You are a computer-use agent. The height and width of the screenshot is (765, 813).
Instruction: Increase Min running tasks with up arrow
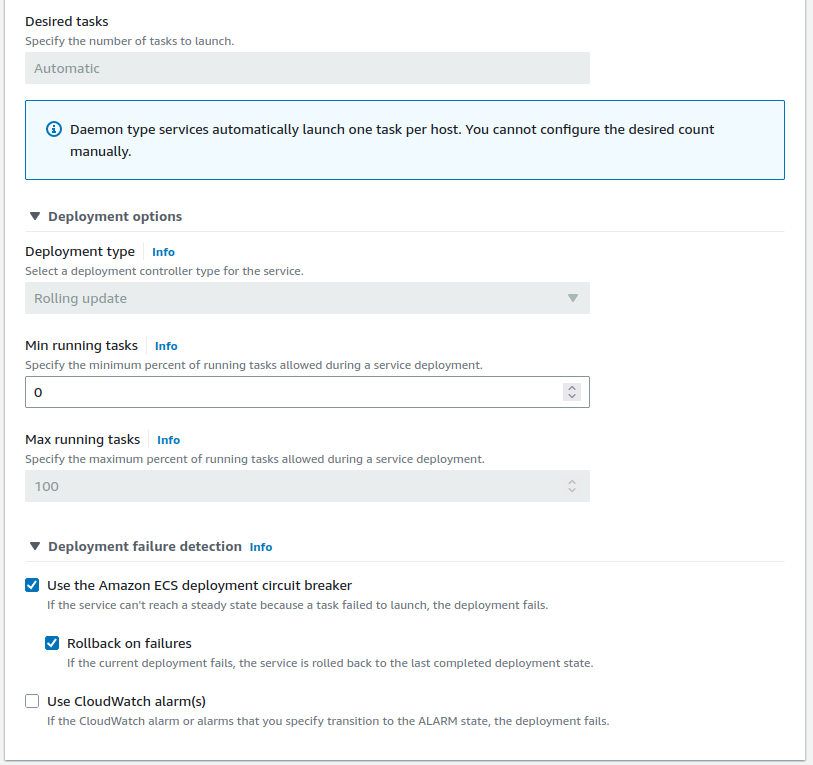[572, 388]
